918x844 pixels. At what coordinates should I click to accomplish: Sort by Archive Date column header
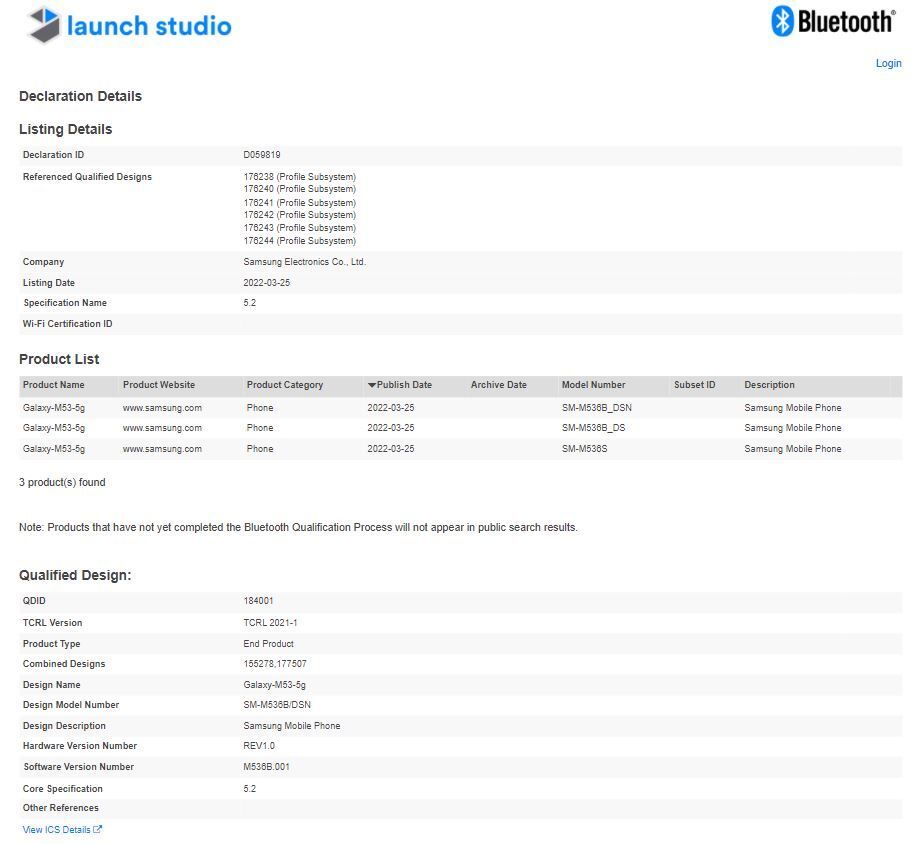[498, 385]
